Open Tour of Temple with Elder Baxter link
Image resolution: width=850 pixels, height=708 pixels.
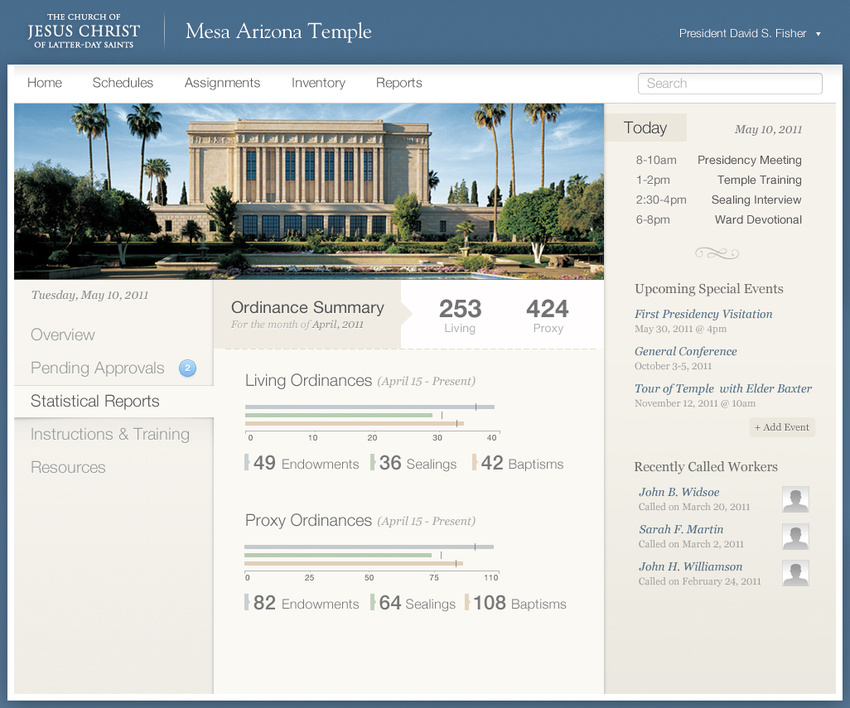[x=723, y=389]
